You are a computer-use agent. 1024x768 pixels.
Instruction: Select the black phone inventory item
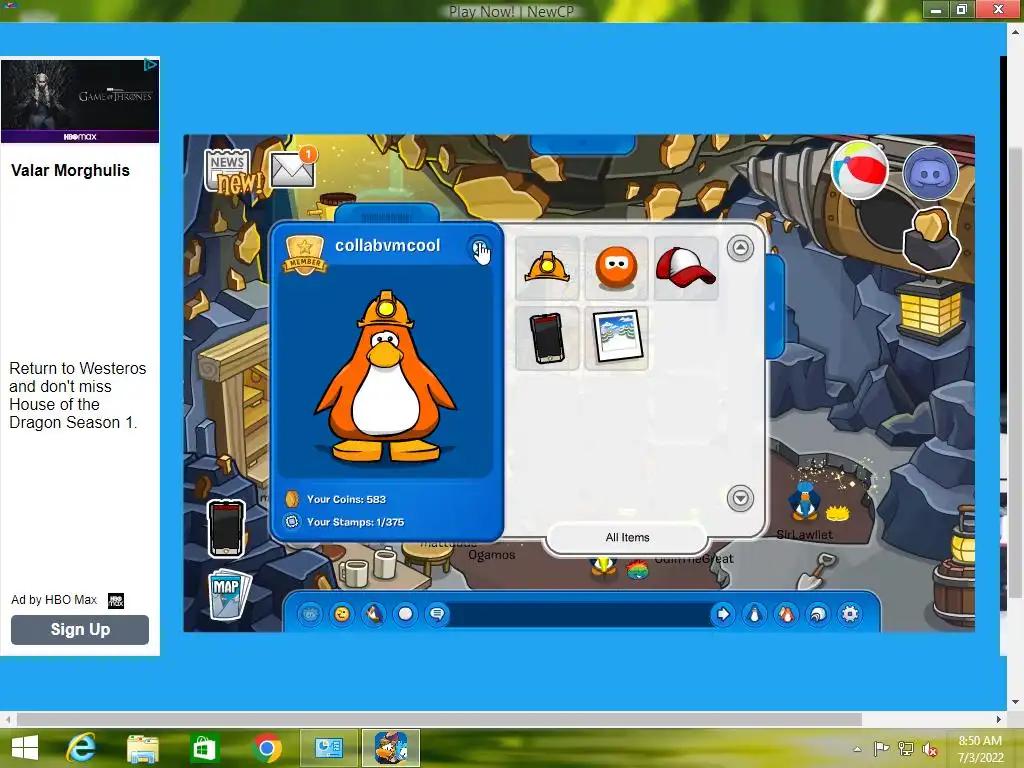(x=547, y=338)
